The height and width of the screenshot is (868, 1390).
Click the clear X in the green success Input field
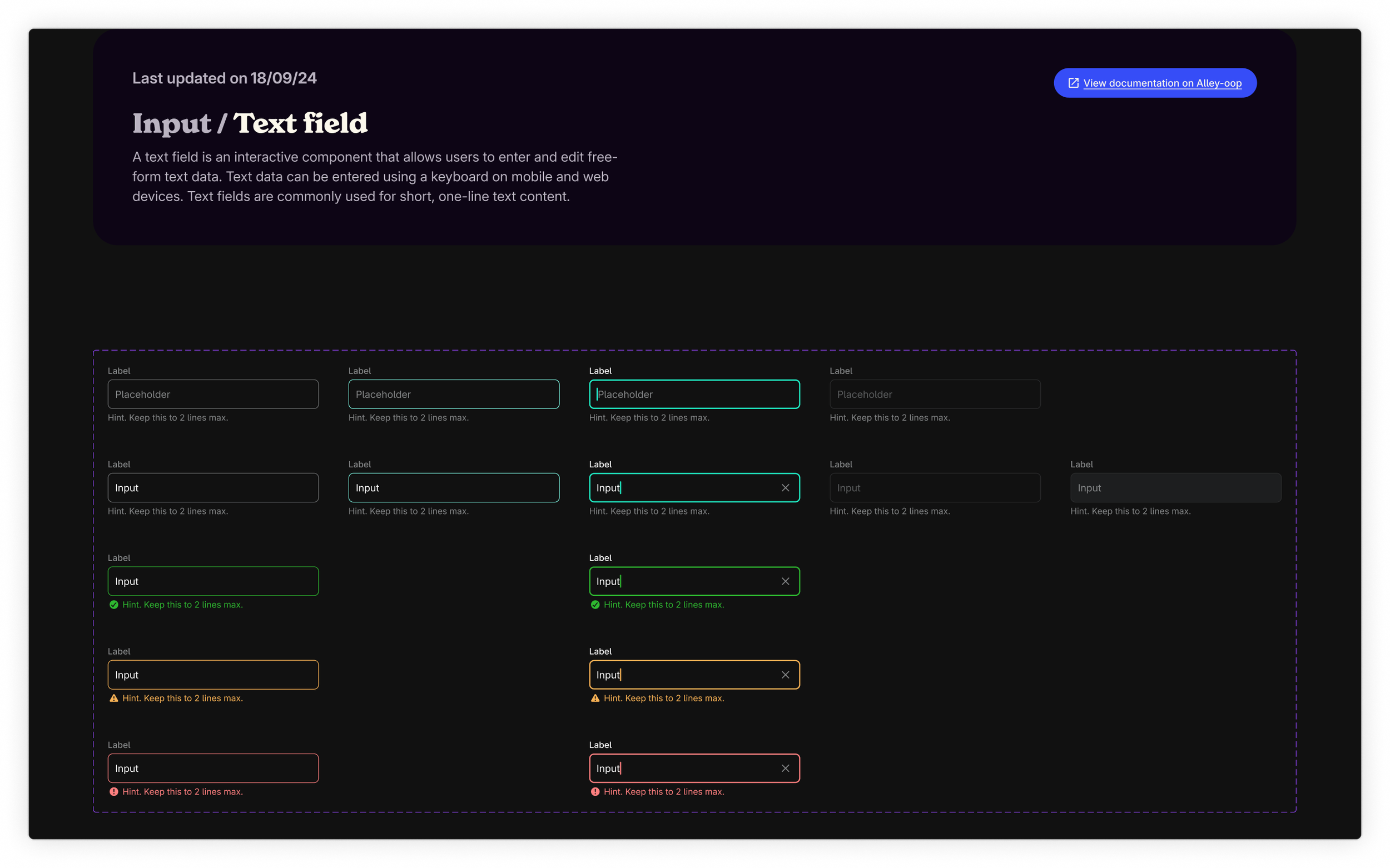(x=785, y=581)
